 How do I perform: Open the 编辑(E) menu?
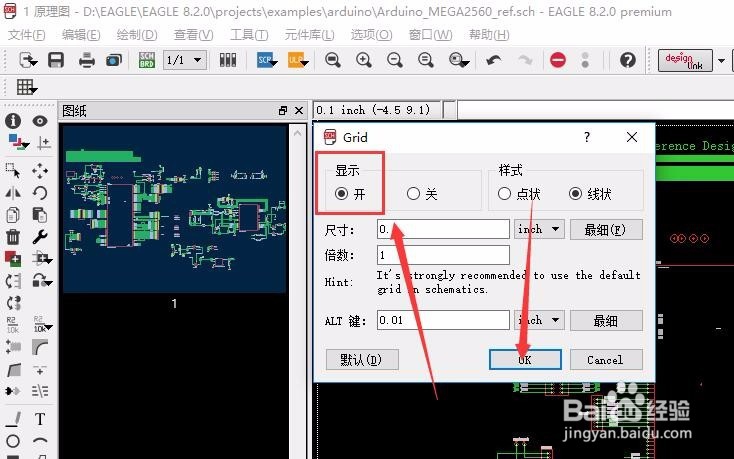tap(81, 35)
